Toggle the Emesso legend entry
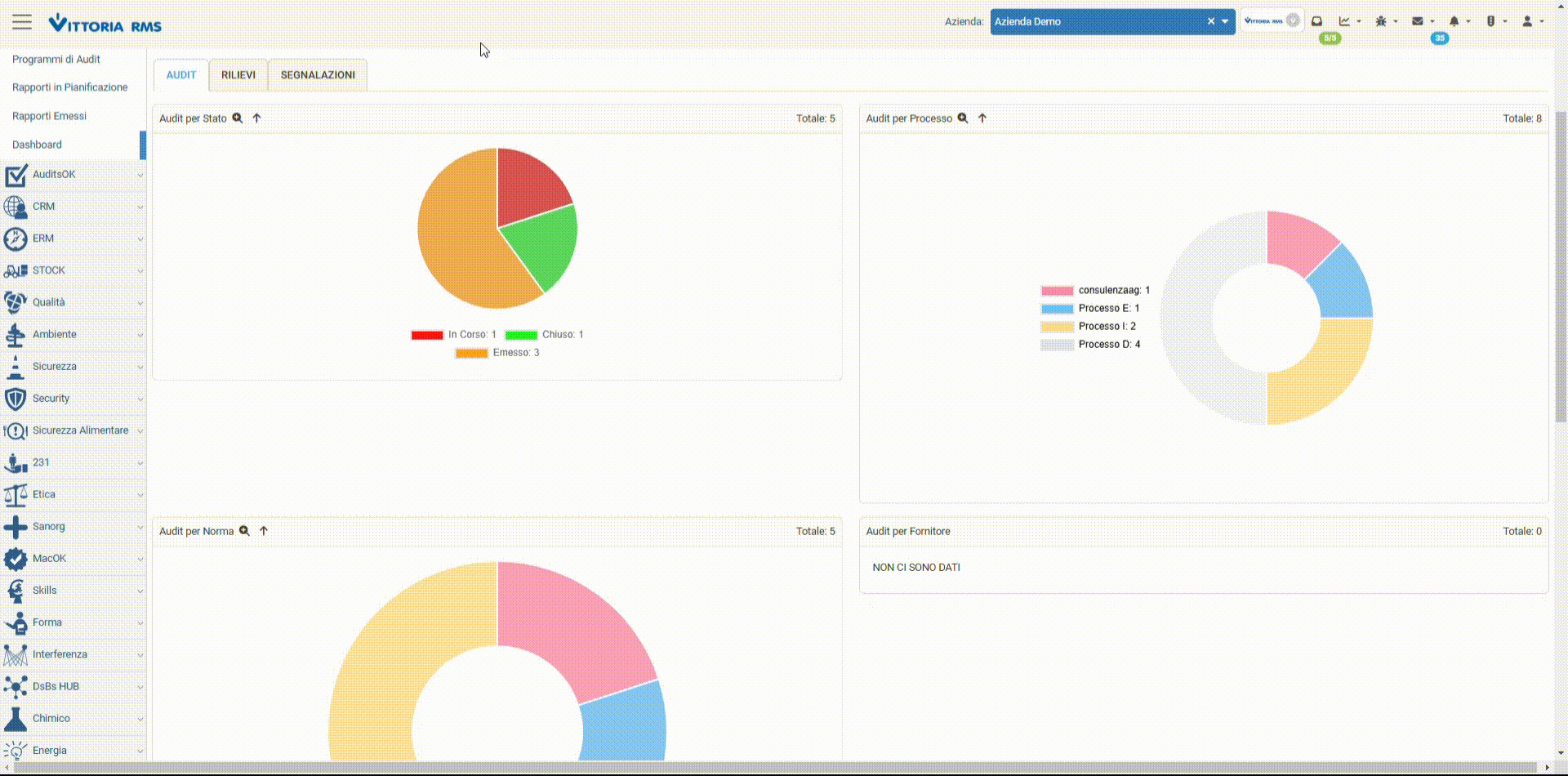 click(497, 352)
